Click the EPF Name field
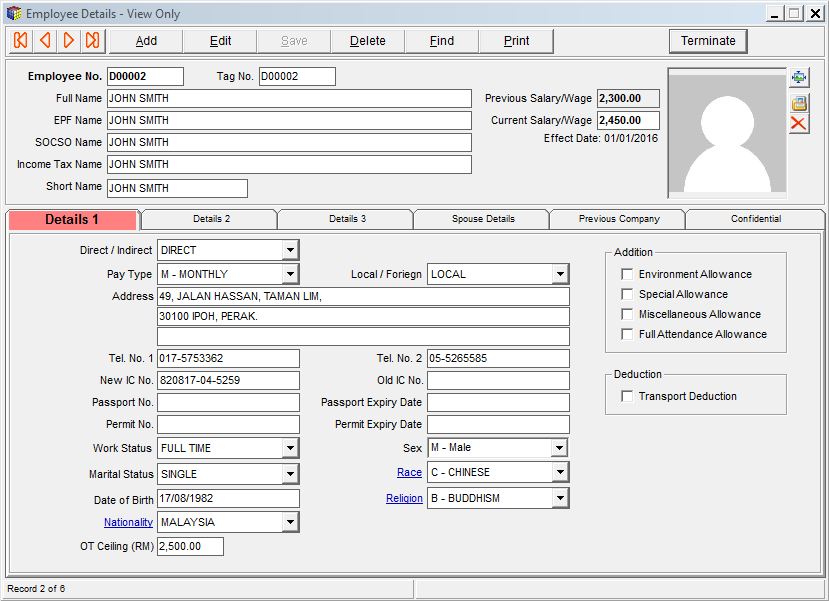The image size is (829, 601). (289, 121)
